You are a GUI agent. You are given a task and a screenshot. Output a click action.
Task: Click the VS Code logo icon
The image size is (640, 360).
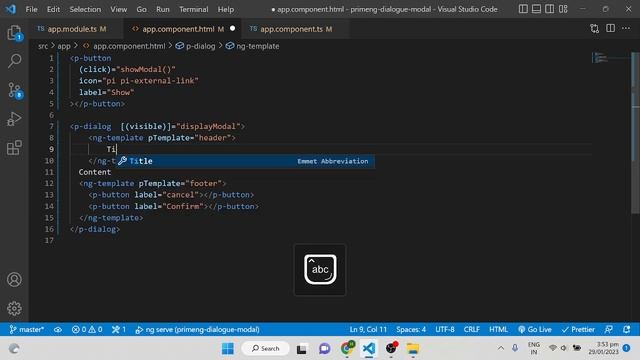pos(11,9)
